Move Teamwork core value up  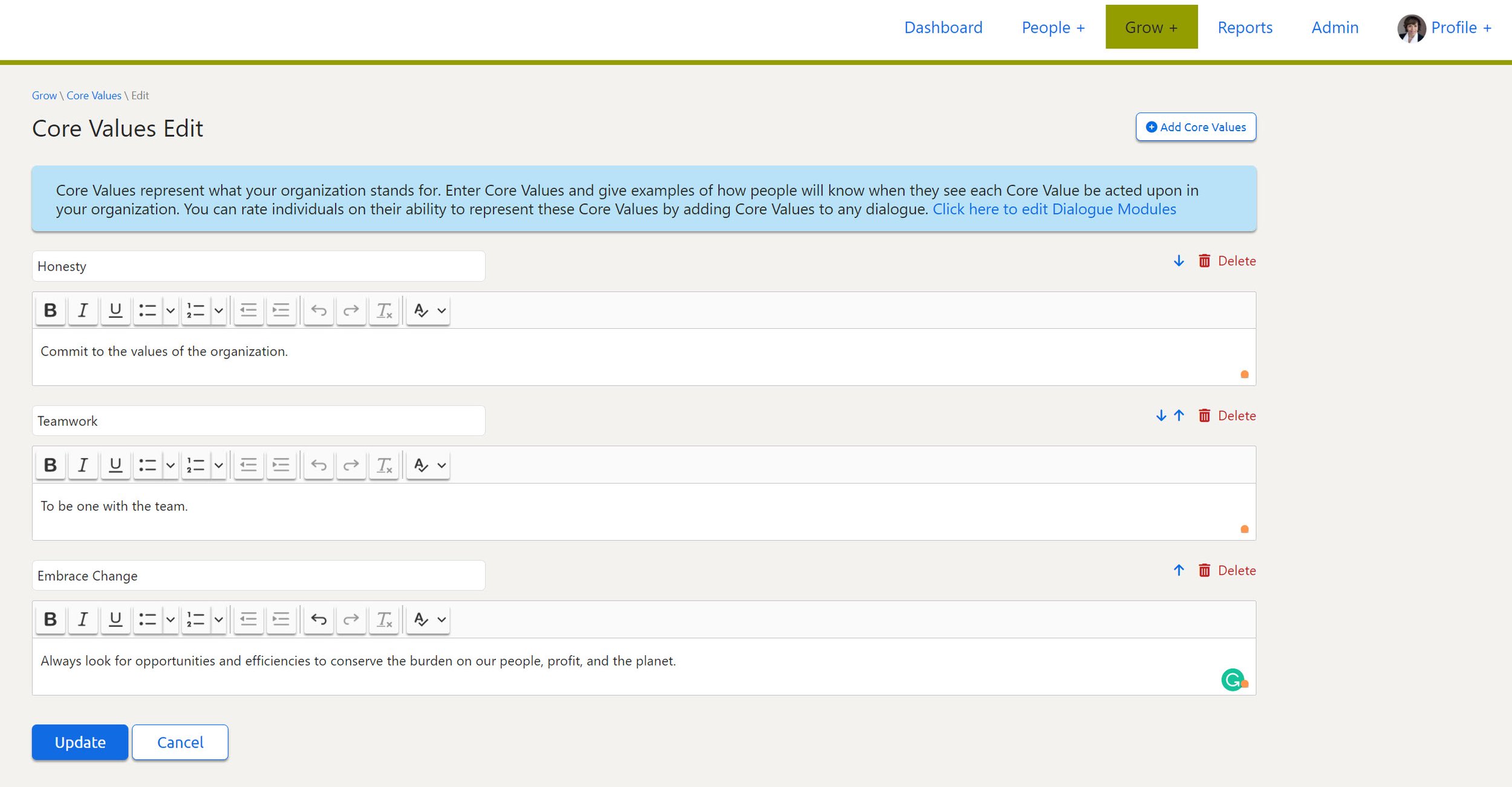(1179, 415)
